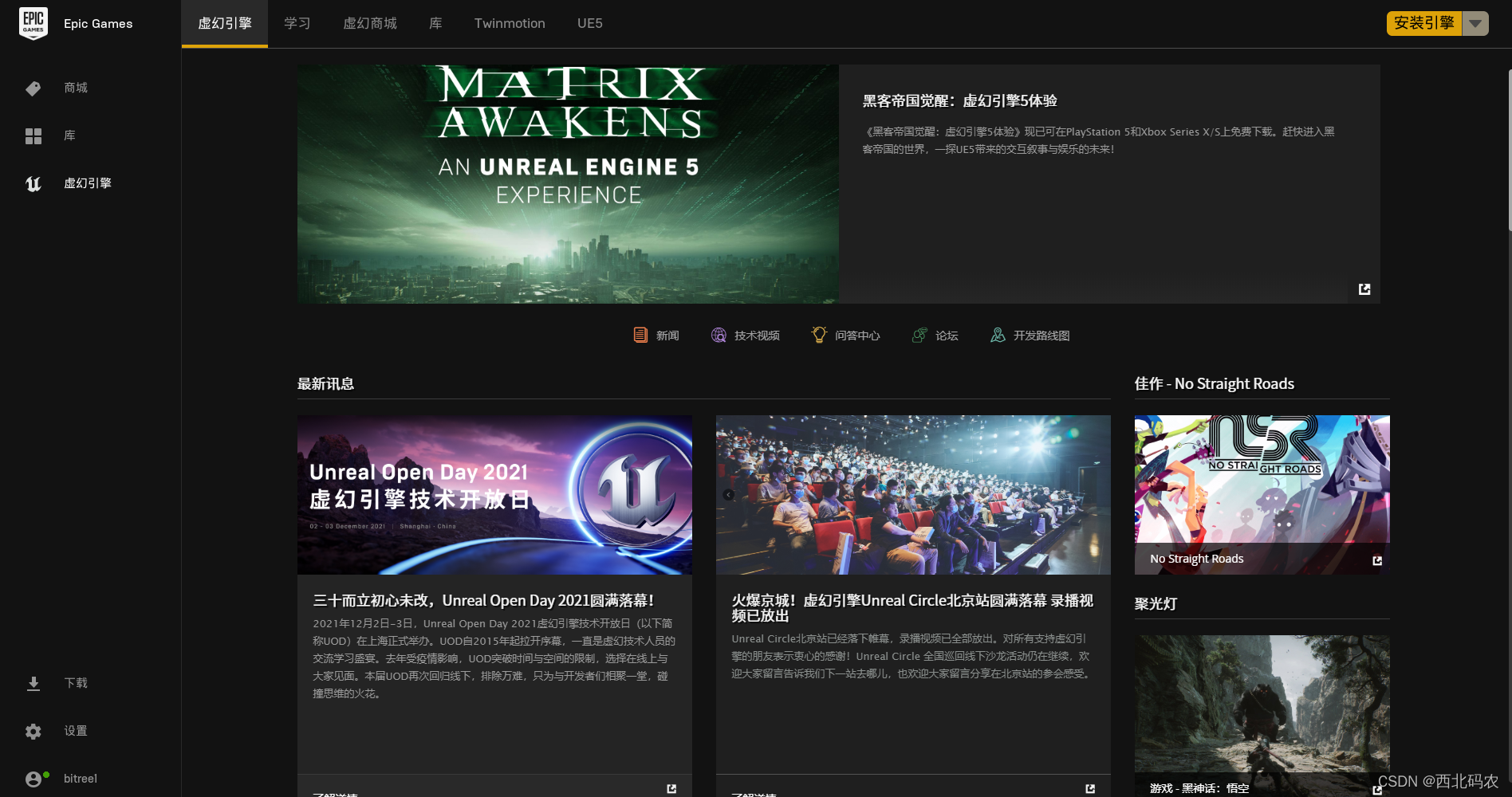Click previous arrow on Unreal Circle photo
This screenshot has height=797, width=1512.
(x=729, y=495)
